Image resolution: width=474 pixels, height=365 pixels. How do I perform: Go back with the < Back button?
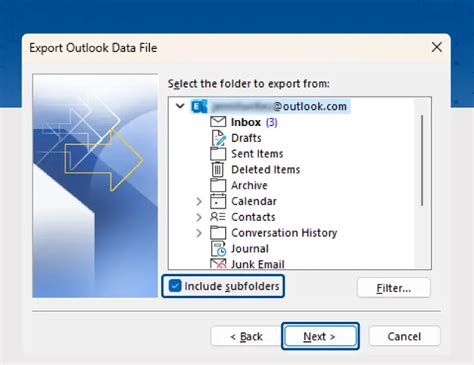tap(246, 336)
